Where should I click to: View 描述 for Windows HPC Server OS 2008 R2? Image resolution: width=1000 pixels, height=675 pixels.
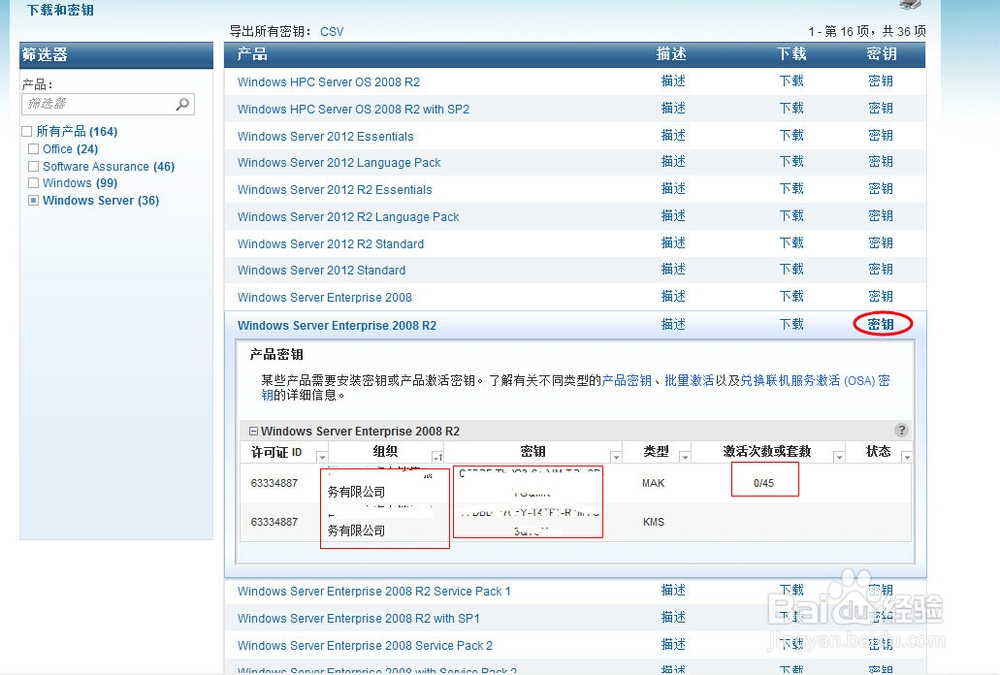673,81
